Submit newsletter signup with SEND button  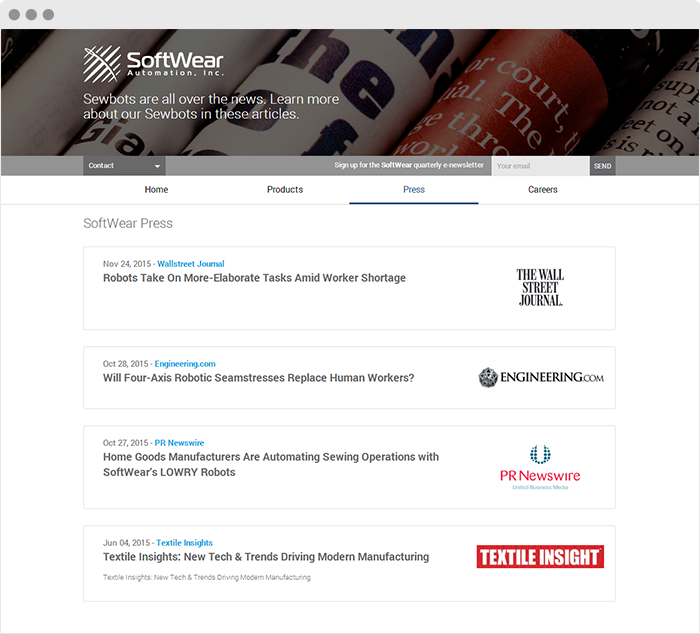point(602,166)
